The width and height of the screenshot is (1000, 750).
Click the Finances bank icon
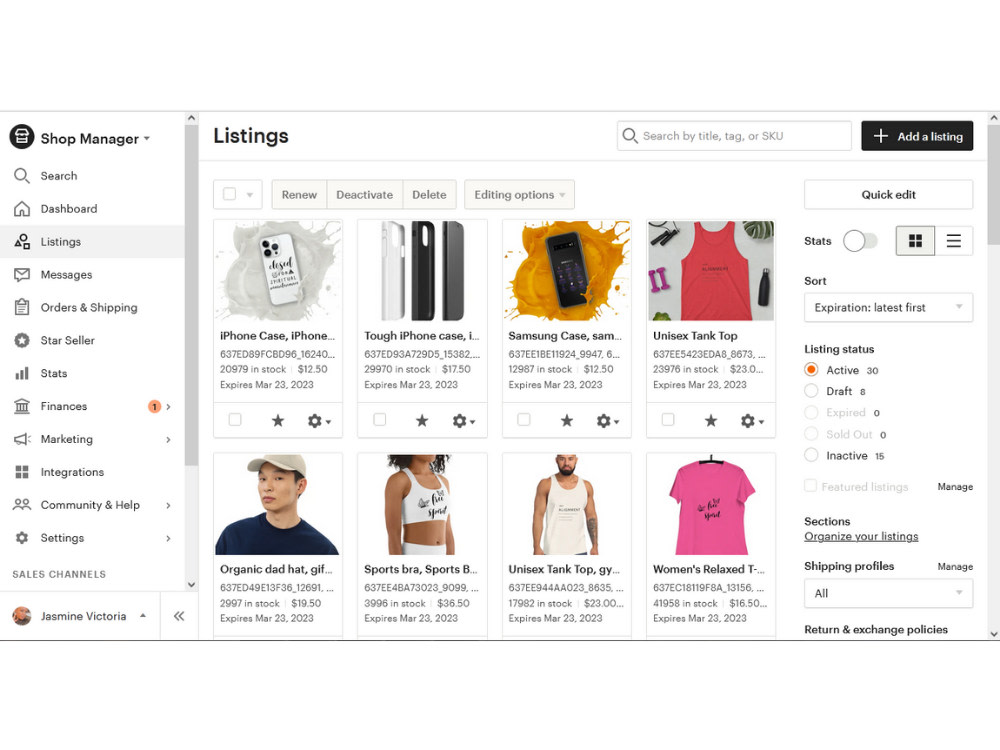click(22, 406)
